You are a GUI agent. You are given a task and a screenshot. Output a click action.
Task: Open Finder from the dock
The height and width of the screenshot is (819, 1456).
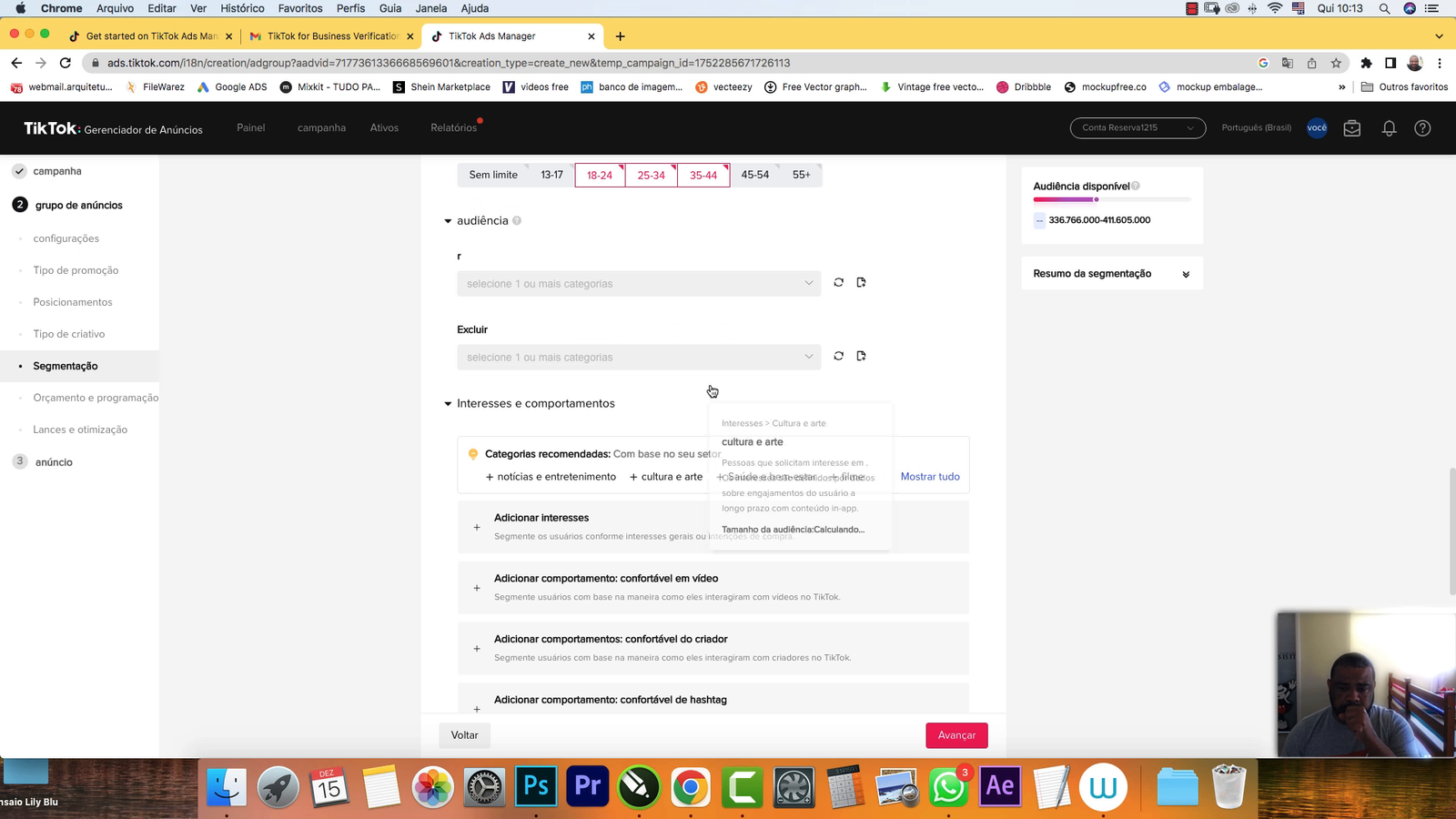click(x=226, y=786)
